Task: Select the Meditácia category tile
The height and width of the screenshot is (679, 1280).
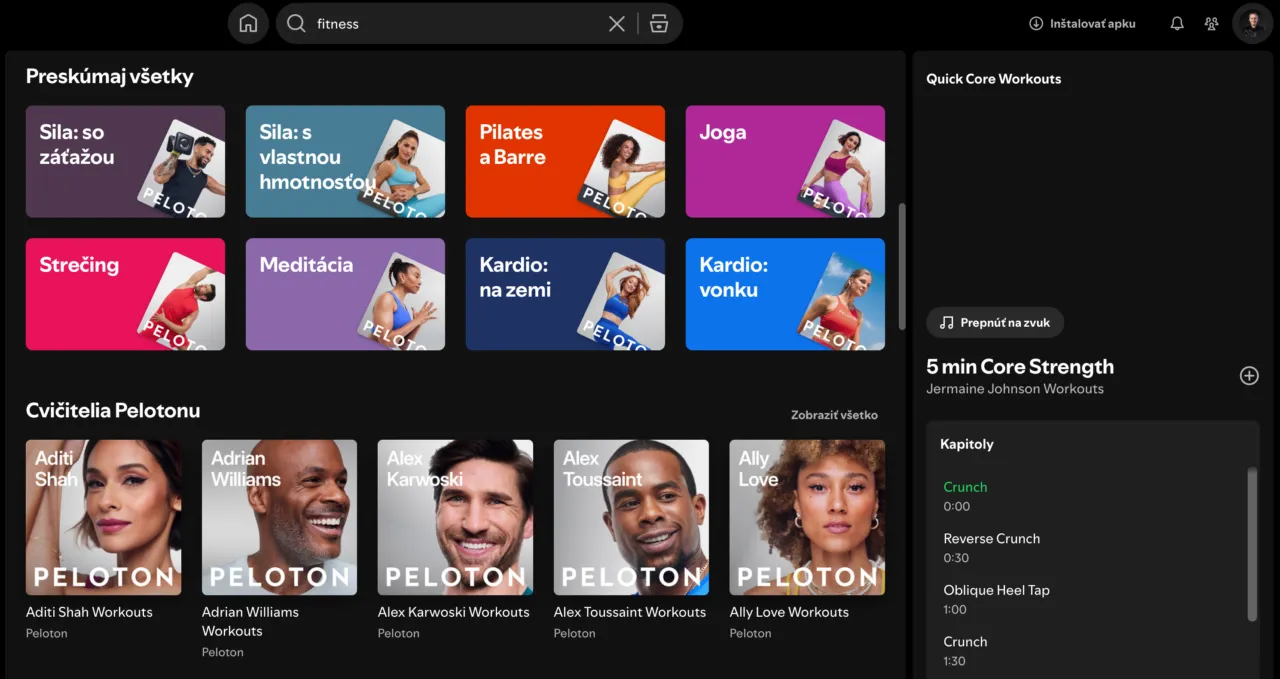Action: click(345, 294)
